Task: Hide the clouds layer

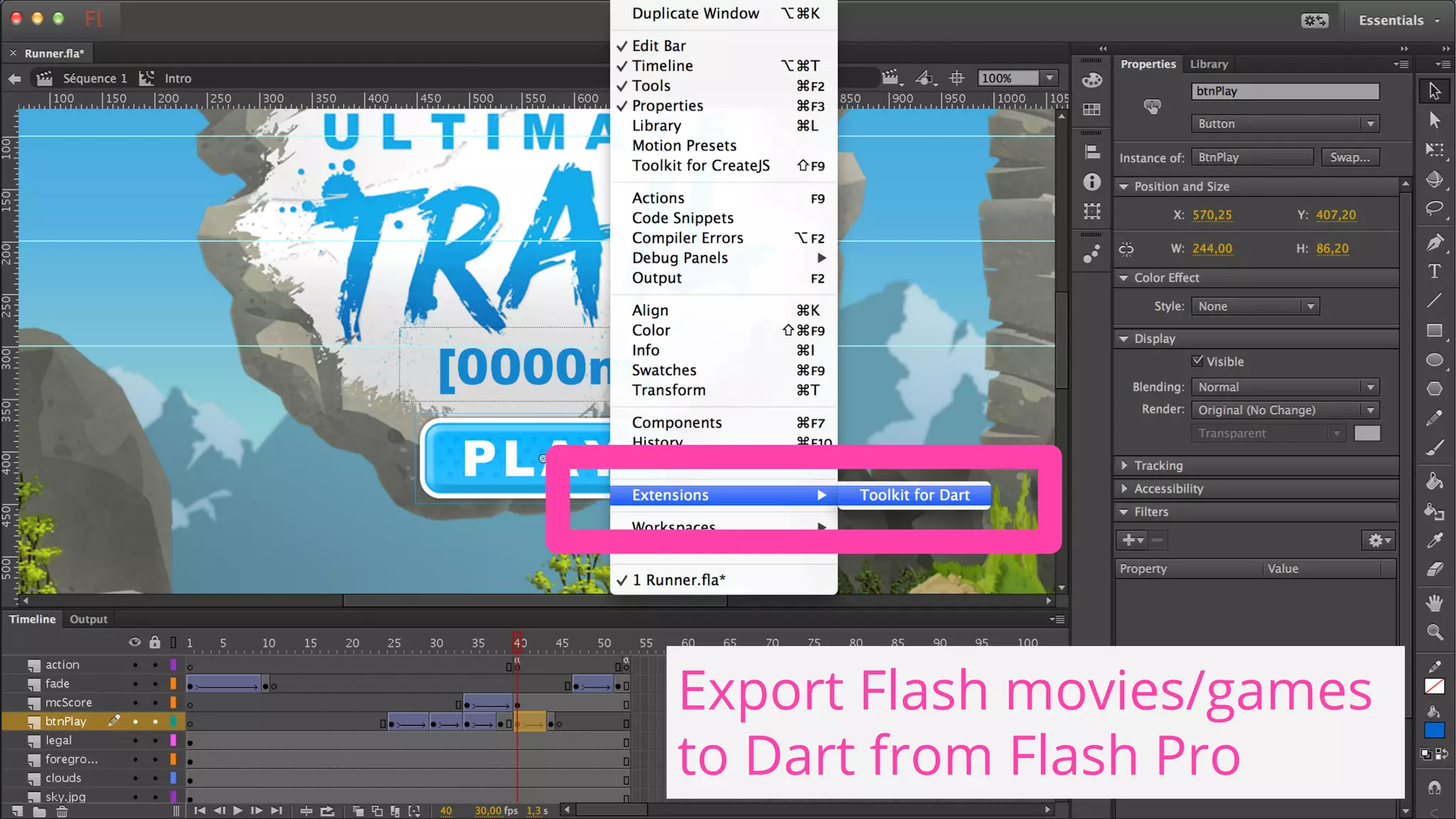Action: pos(135,778)
